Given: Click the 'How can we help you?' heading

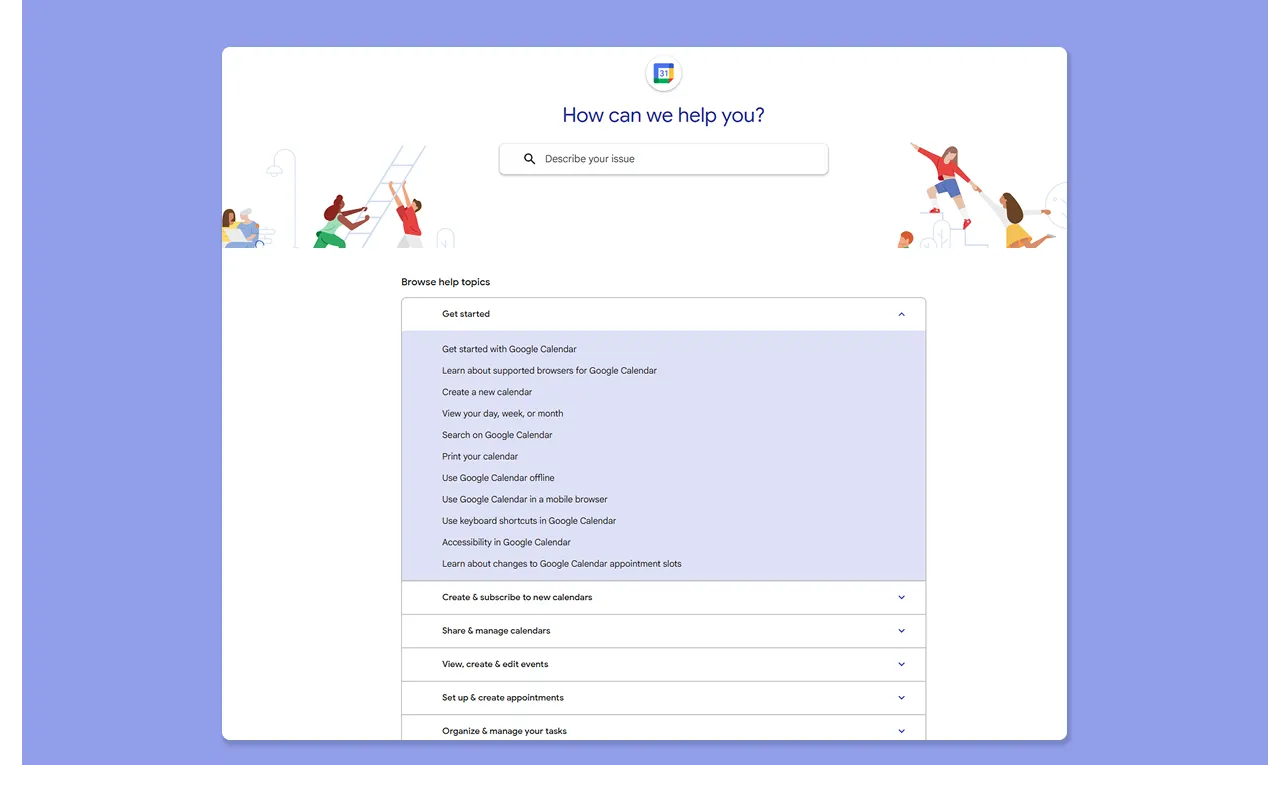Looking at the screenshot, I should point(663,115).
